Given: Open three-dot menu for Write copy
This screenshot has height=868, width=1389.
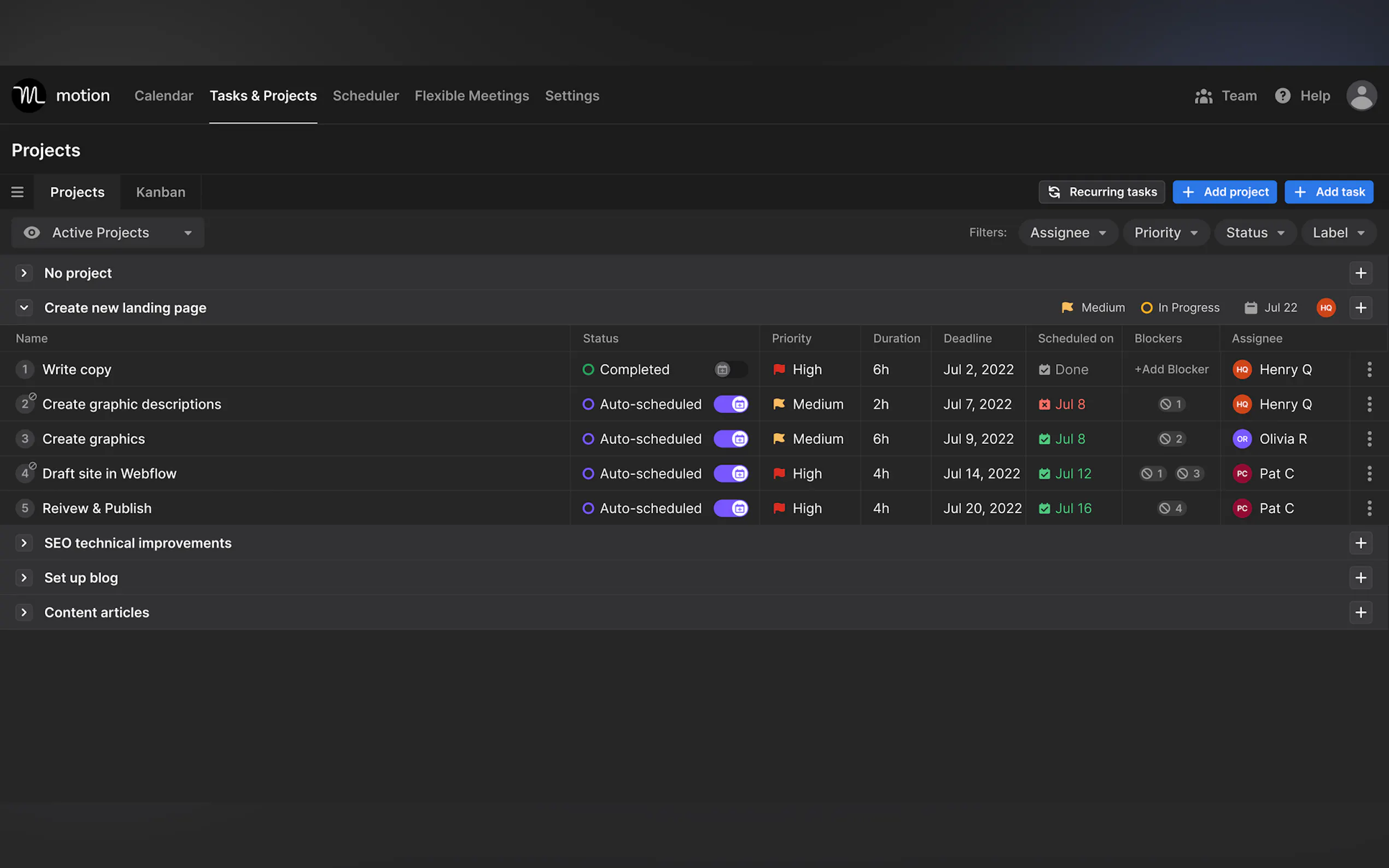Looking at the screenshot, I should 1369,369.
